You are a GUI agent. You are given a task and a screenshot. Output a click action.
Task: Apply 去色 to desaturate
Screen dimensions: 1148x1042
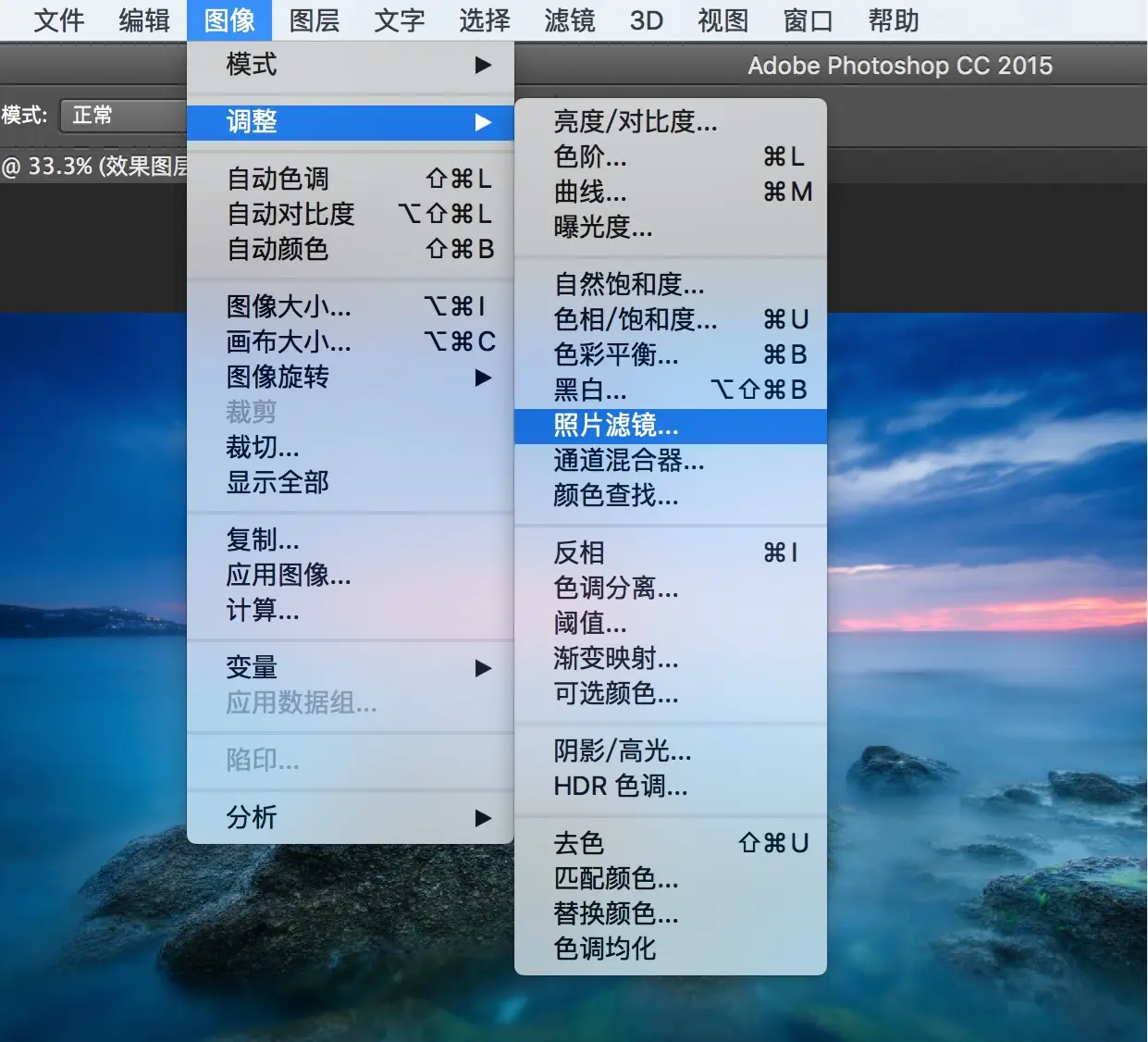(671, 843)
